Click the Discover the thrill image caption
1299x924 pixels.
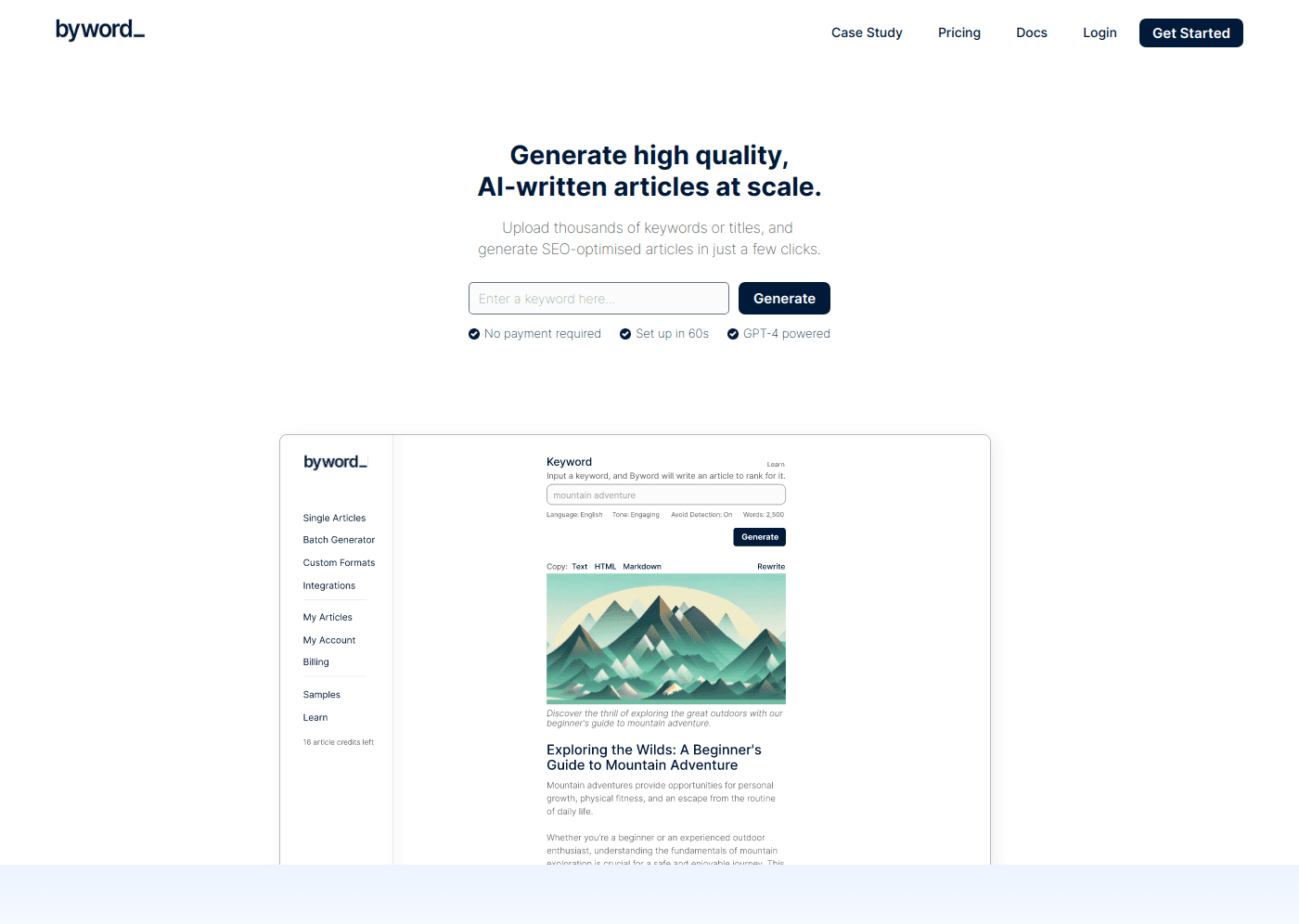(664, 718)
